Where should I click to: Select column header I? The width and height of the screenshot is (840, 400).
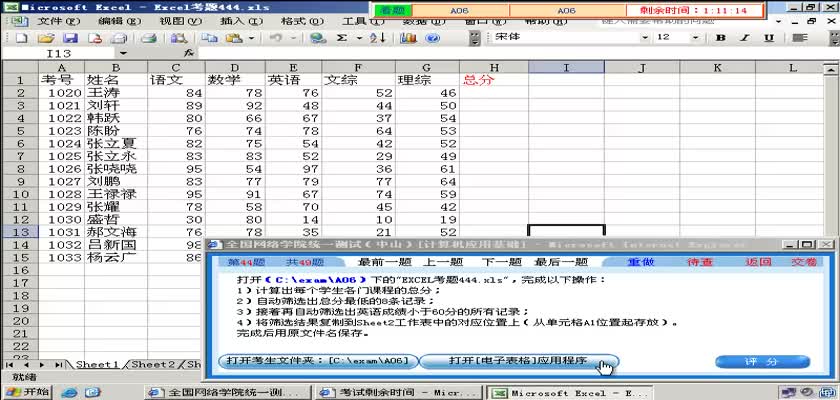pyautogui.click(x=566, y=67)
